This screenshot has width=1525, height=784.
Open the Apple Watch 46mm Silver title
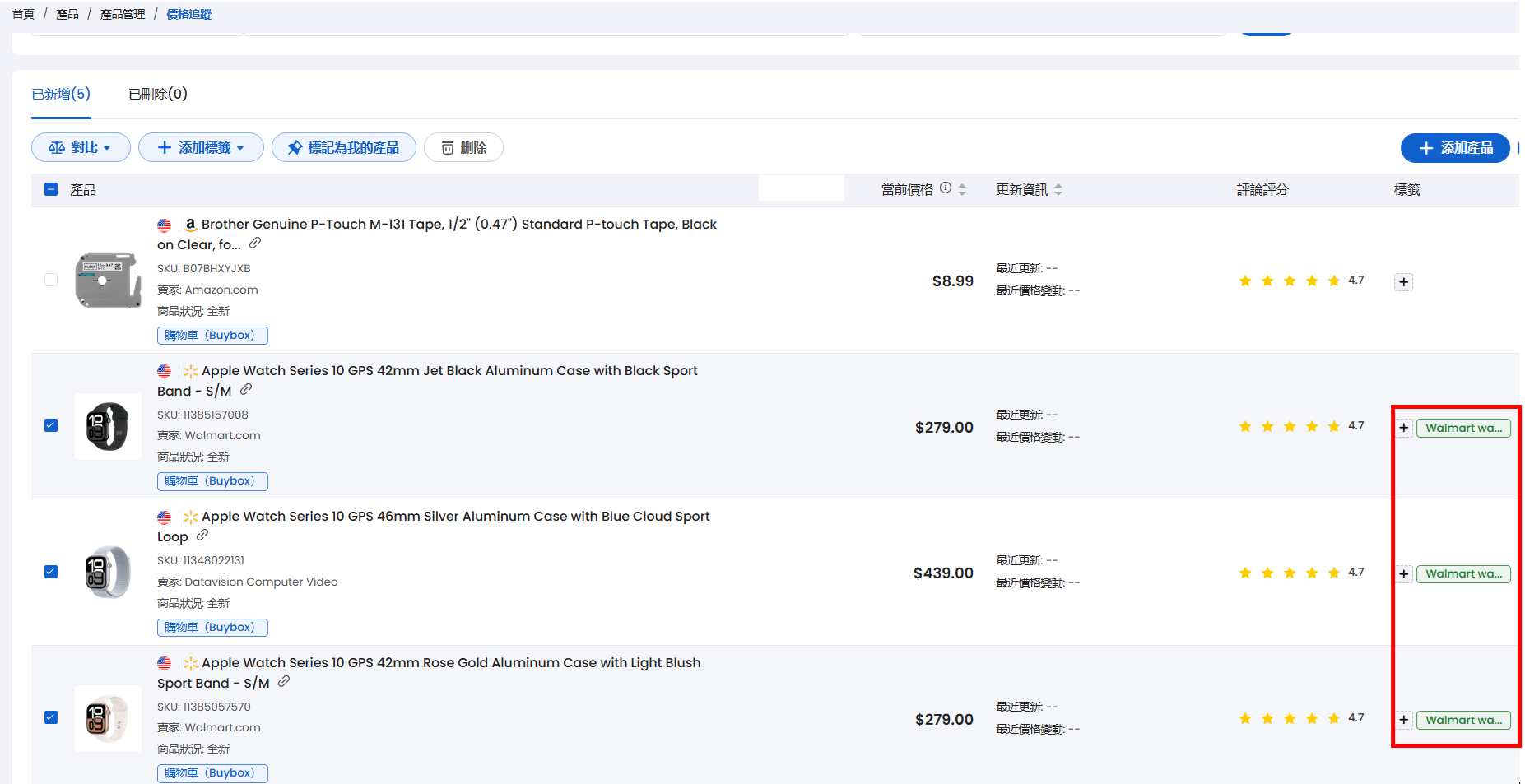pyautogui.click(x=433, y=527)
